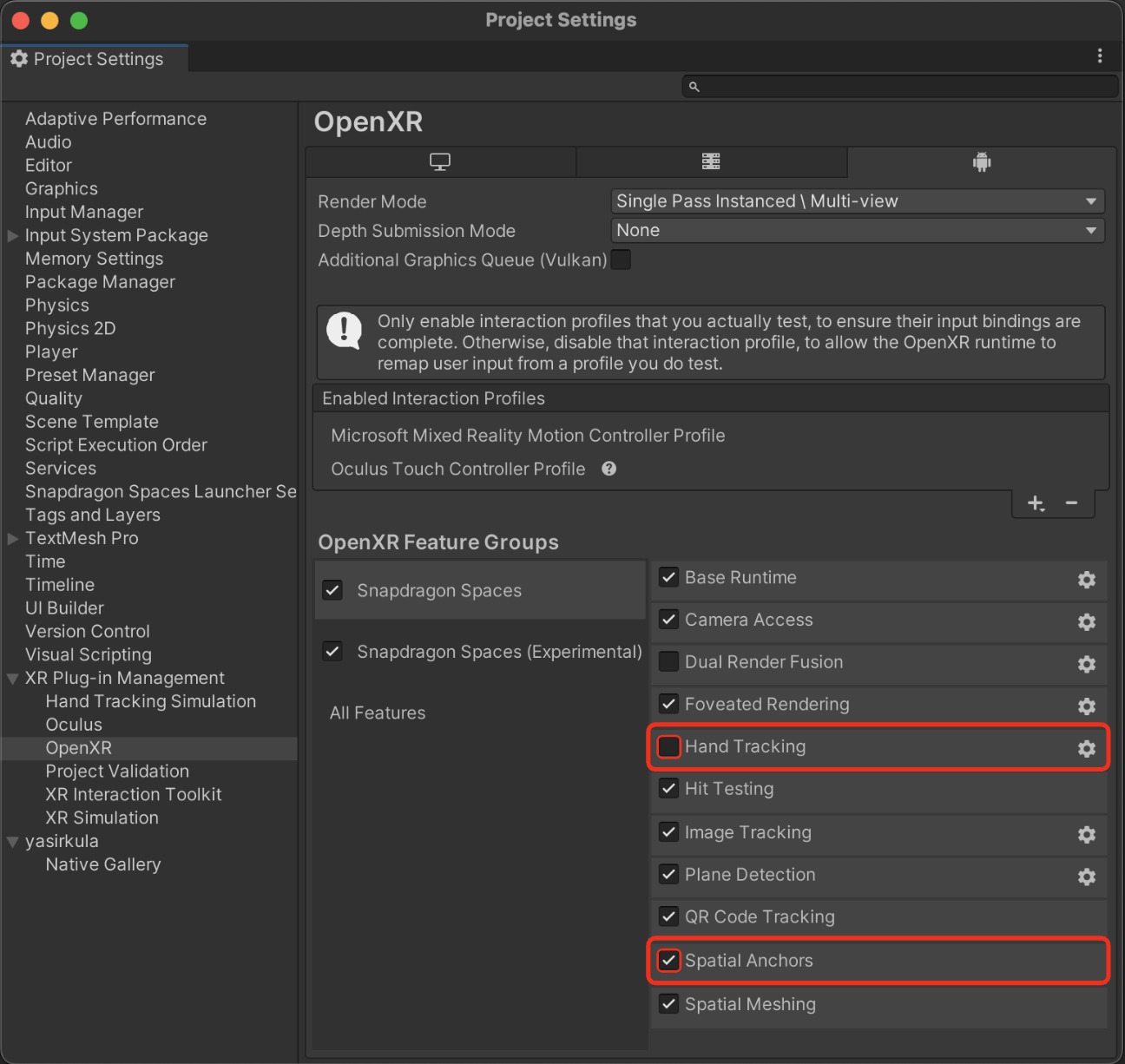Open Snapdragon Spaces Launcher settings
Viewport: 1125px width, 1064px height.
coord(161,491)
